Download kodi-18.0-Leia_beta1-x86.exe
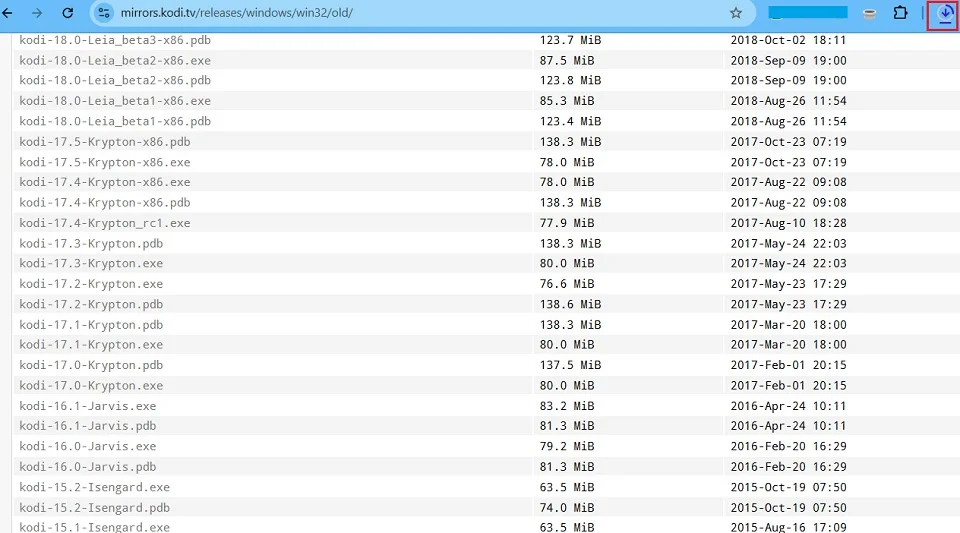The height and width of the screenshot is (533, 960). pos(115,101)
